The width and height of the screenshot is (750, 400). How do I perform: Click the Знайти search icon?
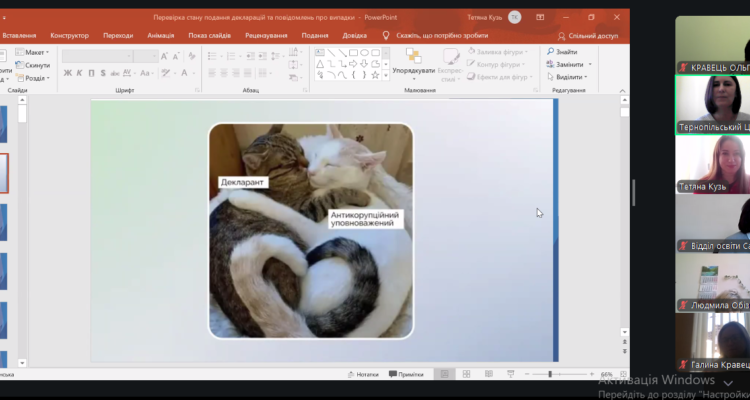(561, 52)
